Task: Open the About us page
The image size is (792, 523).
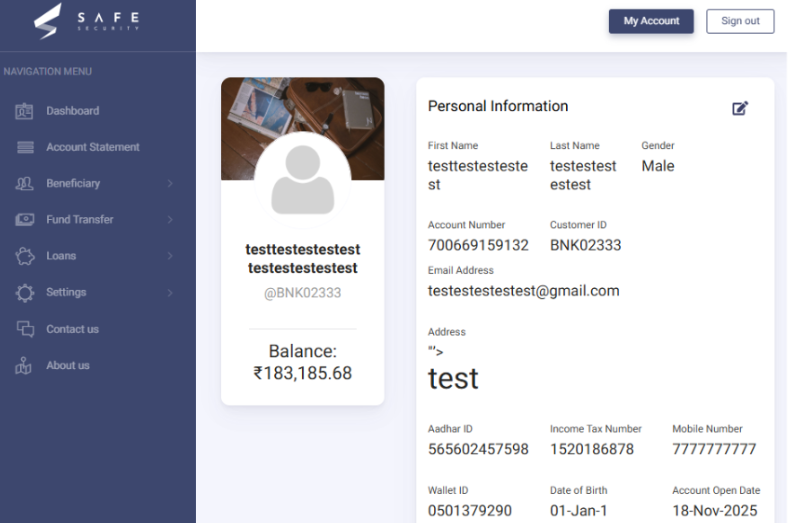Action: tap(68, 365)
